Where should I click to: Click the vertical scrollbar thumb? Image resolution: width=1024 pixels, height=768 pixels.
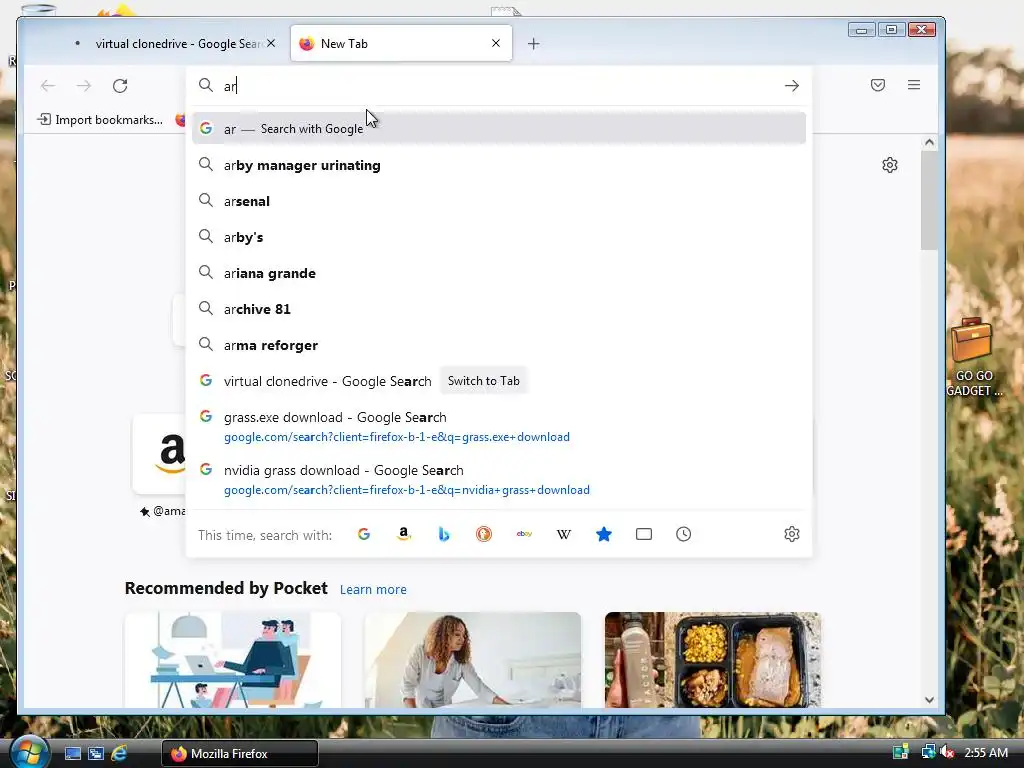tap(929, 200)
